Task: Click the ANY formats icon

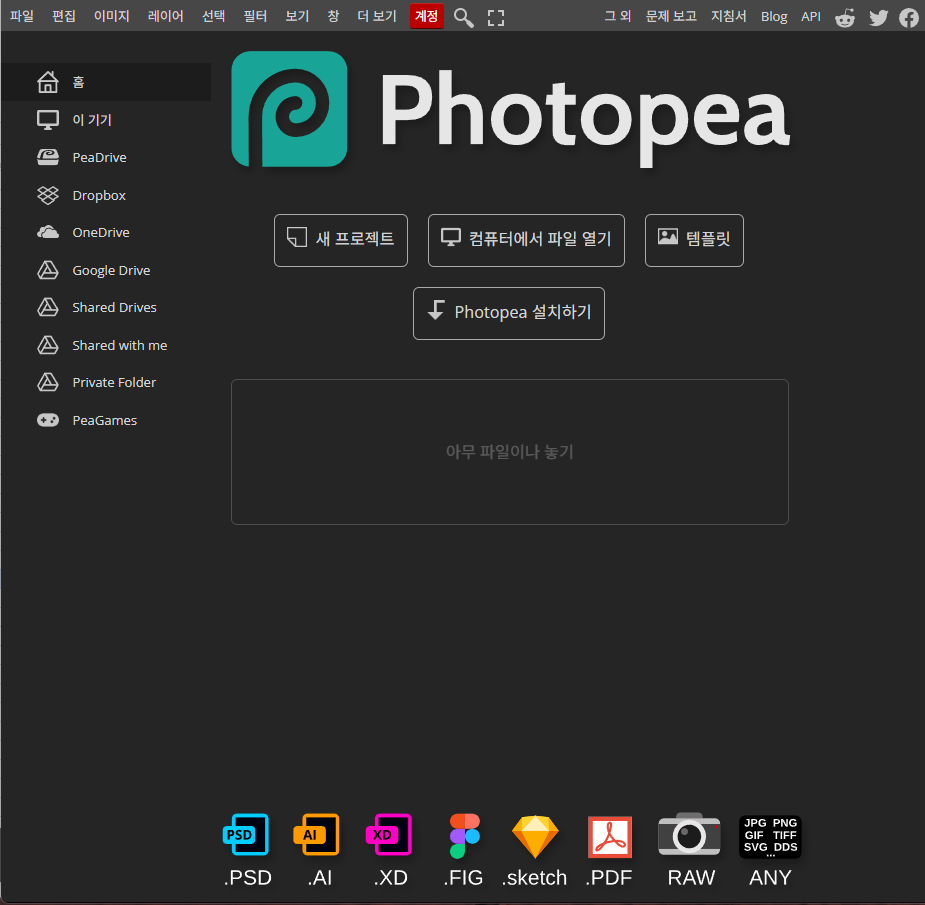Action: pos(770,837)
